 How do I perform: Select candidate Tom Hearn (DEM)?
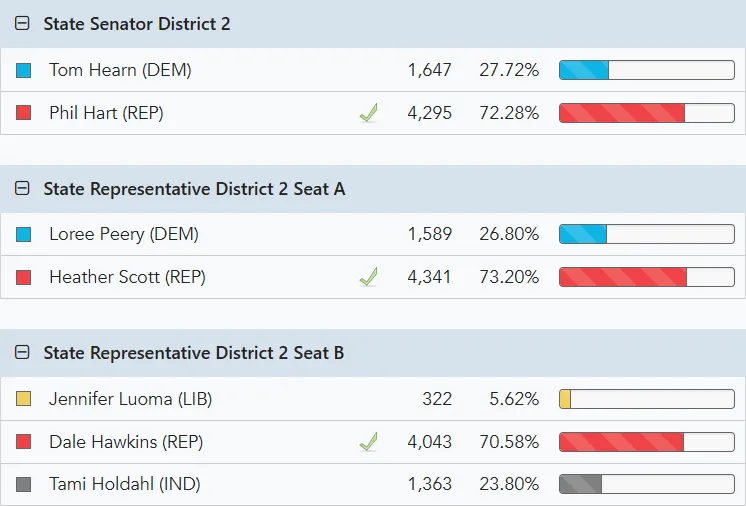click(120, 71)
